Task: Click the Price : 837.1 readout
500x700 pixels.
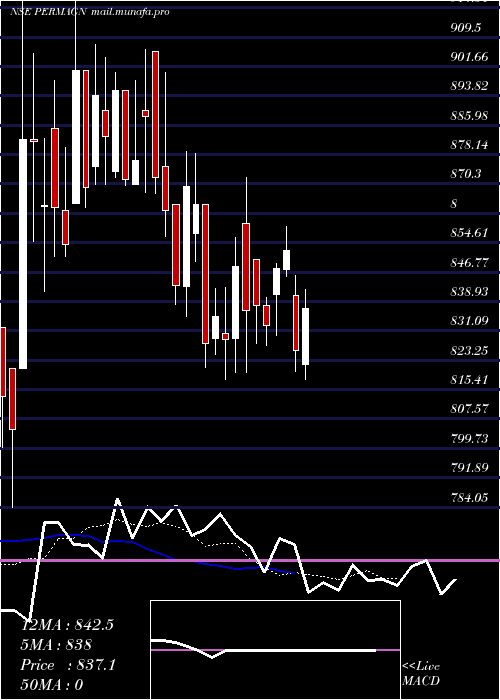Action: pyautogui.click(x=68, y=665)
